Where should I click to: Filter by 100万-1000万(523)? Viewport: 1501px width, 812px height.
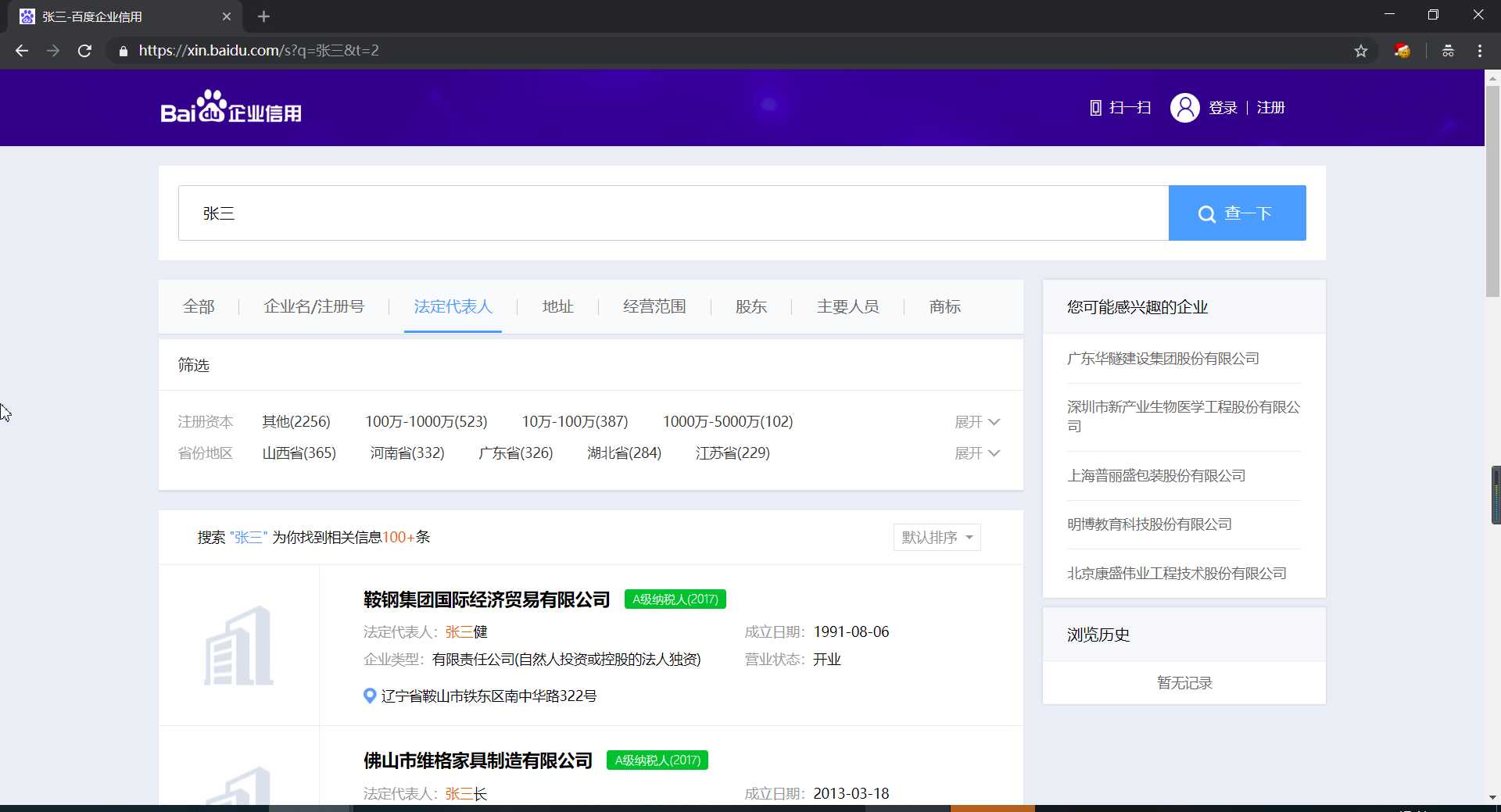coord(426,422)
